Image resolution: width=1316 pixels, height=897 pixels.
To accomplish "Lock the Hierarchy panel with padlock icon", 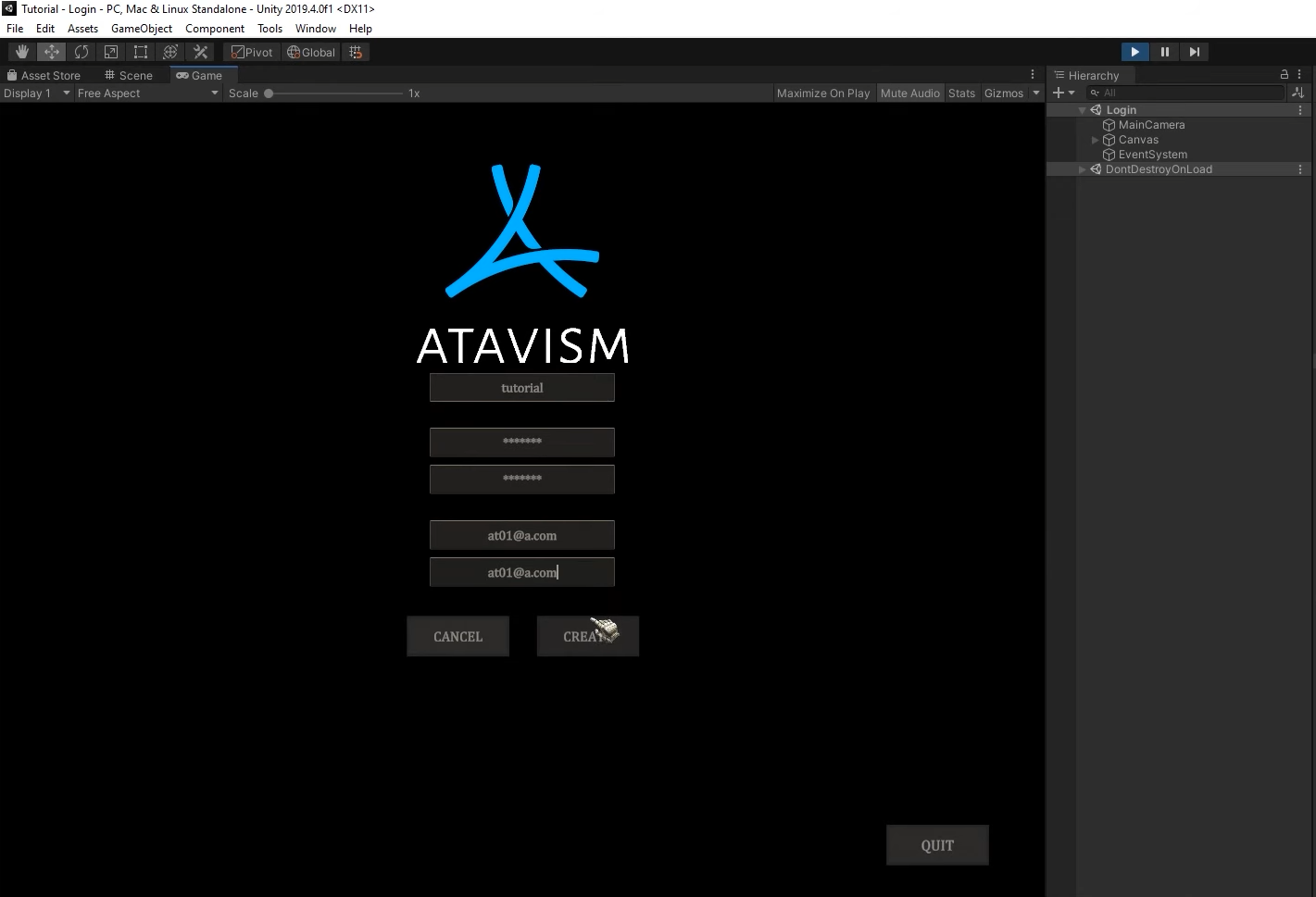I will pos(1284,75).
